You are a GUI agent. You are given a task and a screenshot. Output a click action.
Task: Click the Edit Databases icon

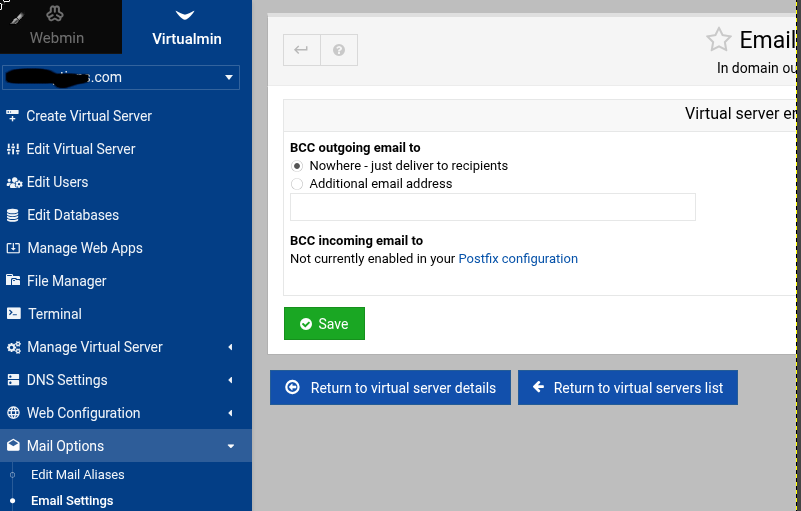pos(13,215)
